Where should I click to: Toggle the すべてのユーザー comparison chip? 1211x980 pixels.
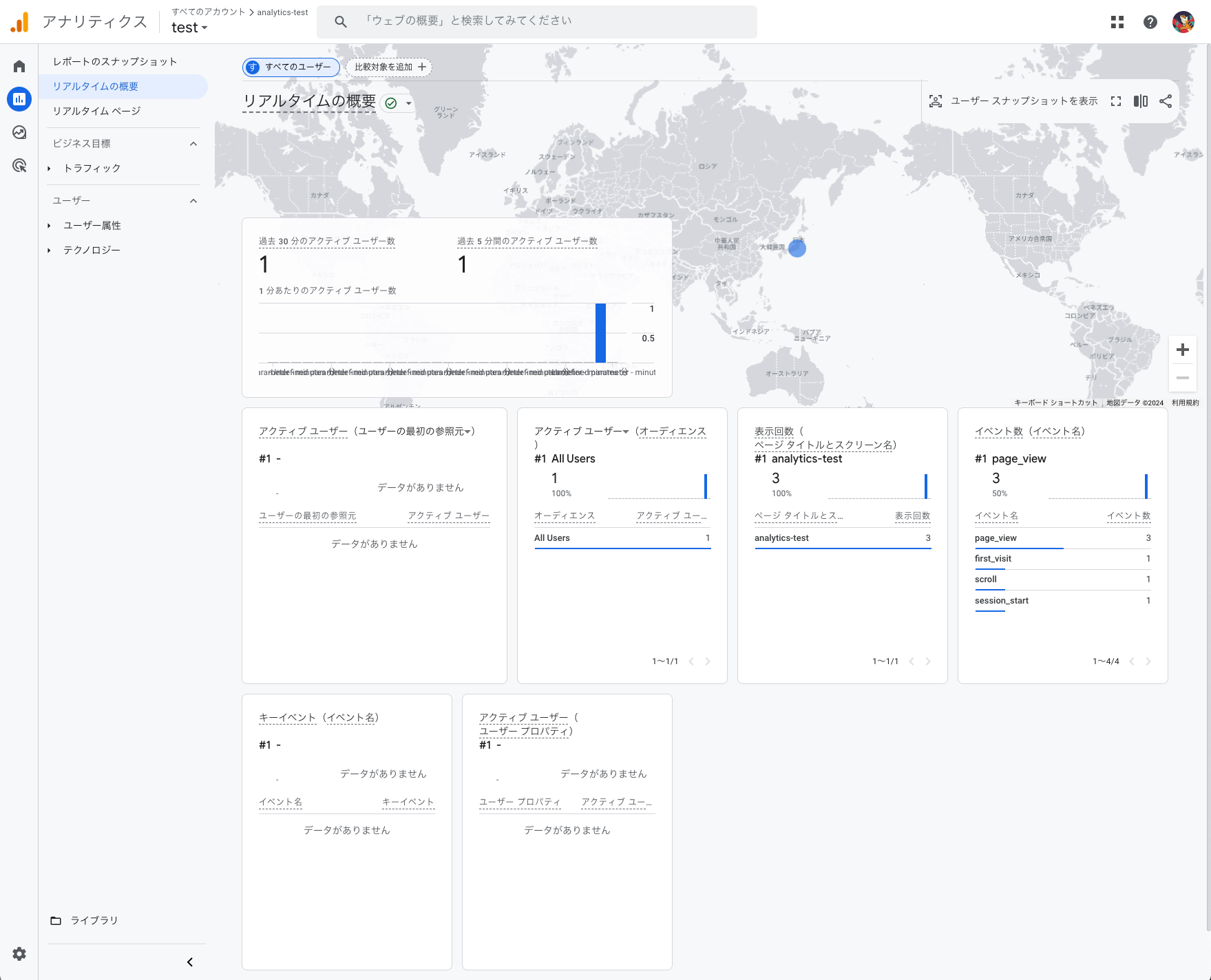tap(290, 67)
